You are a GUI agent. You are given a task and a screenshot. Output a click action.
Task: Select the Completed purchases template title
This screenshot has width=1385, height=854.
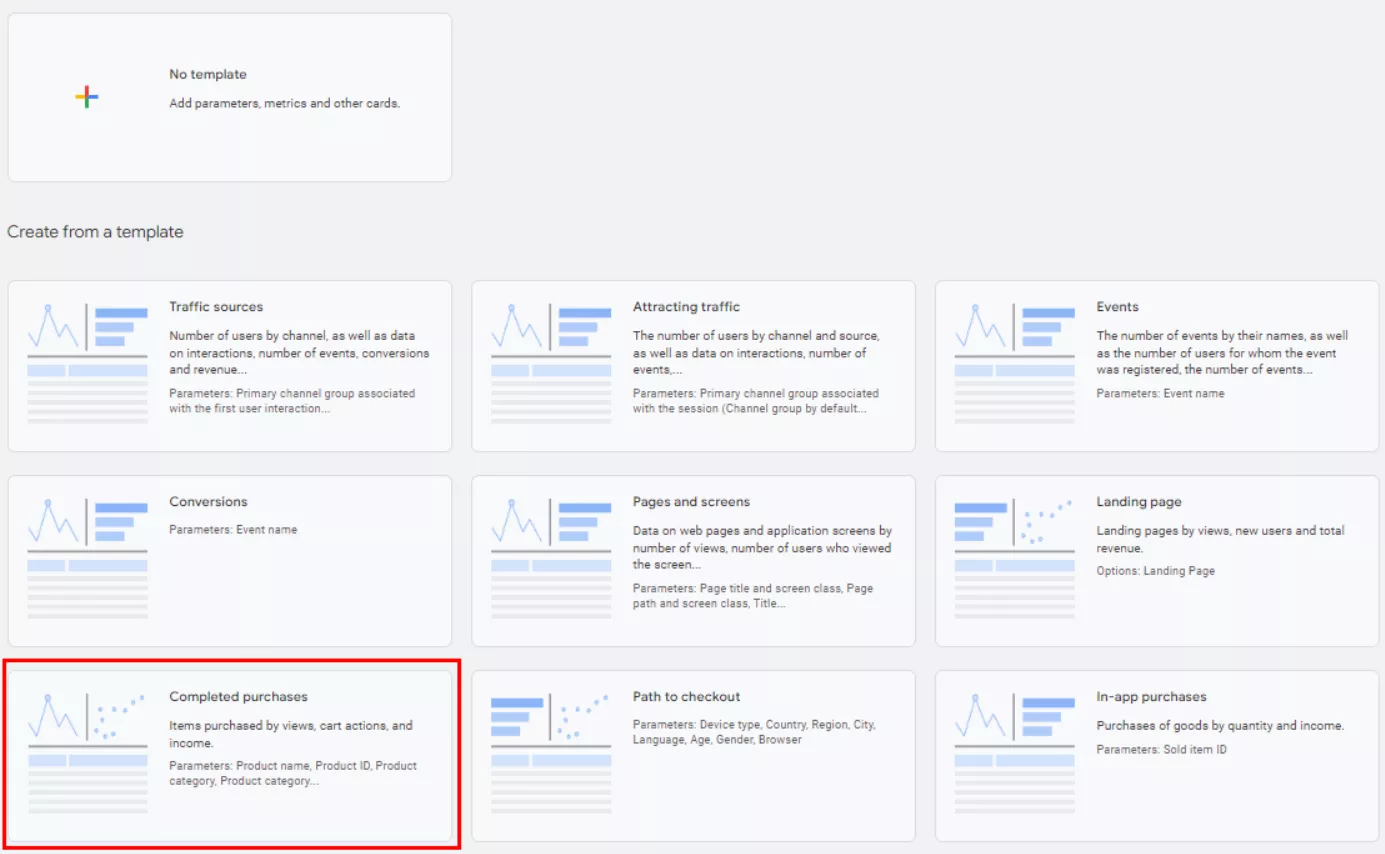(238, 697)
